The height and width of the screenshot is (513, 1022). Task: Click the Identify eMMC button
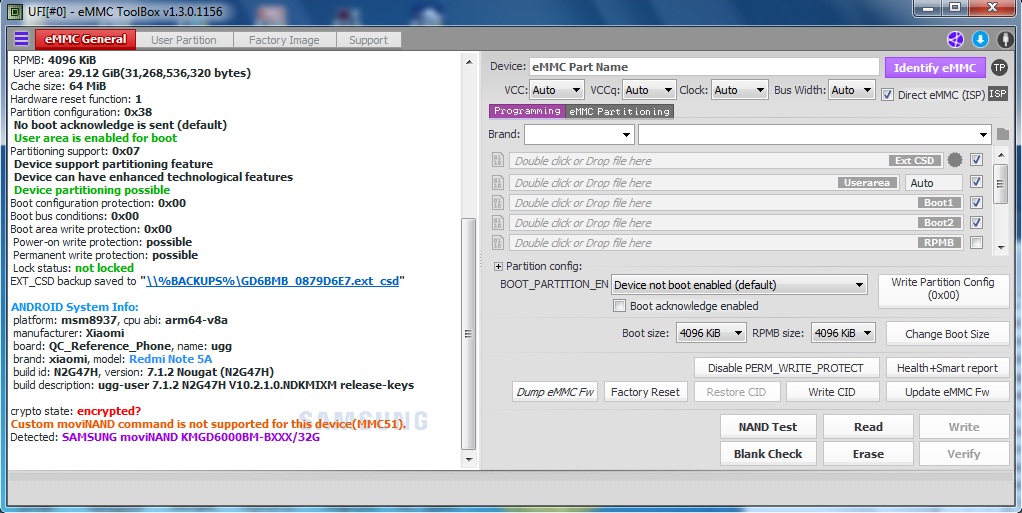click(935, 67)
